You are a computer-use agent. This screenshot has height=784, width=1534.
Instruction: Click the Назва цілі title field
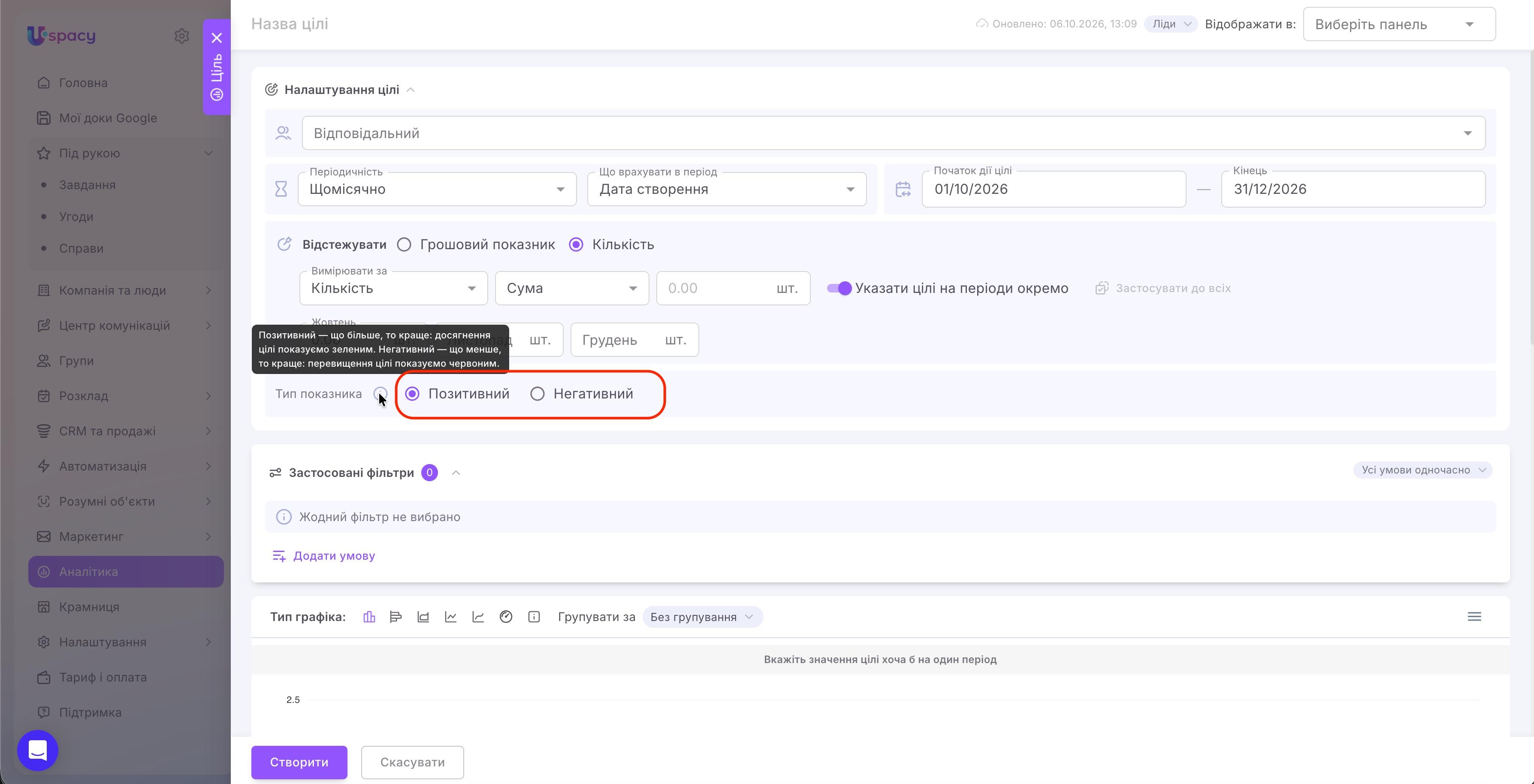pyautogui.click(x=290, y=24)
